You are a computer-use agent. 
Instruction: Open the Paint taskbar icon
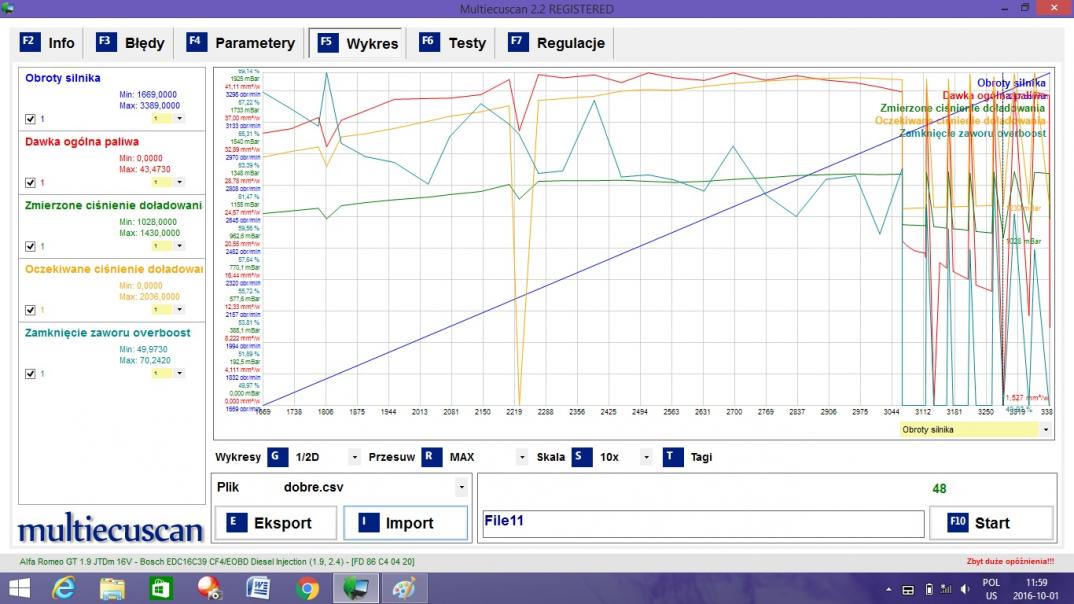click(404, 589)
